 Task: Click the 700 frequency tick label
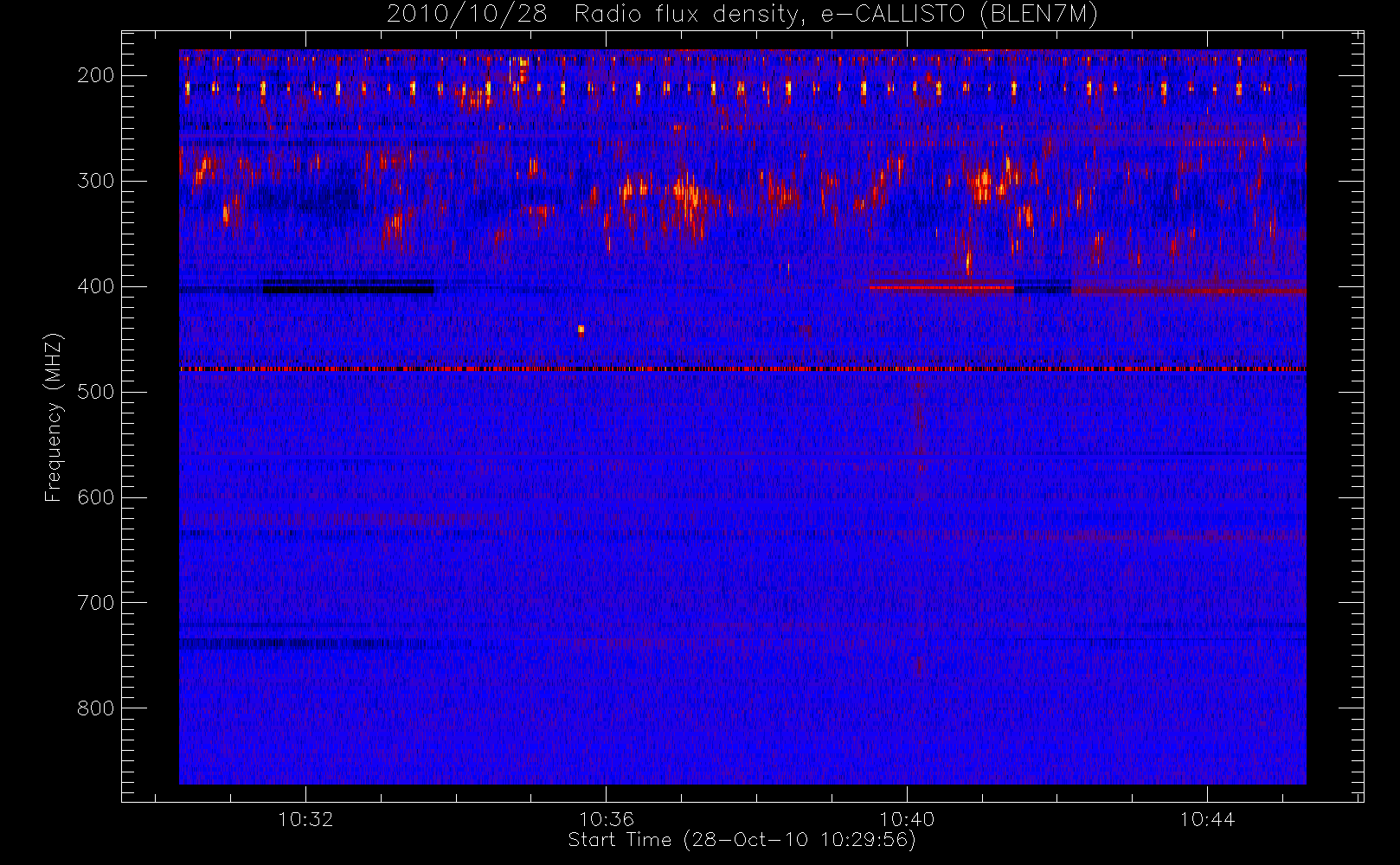(x=96, y=603)
